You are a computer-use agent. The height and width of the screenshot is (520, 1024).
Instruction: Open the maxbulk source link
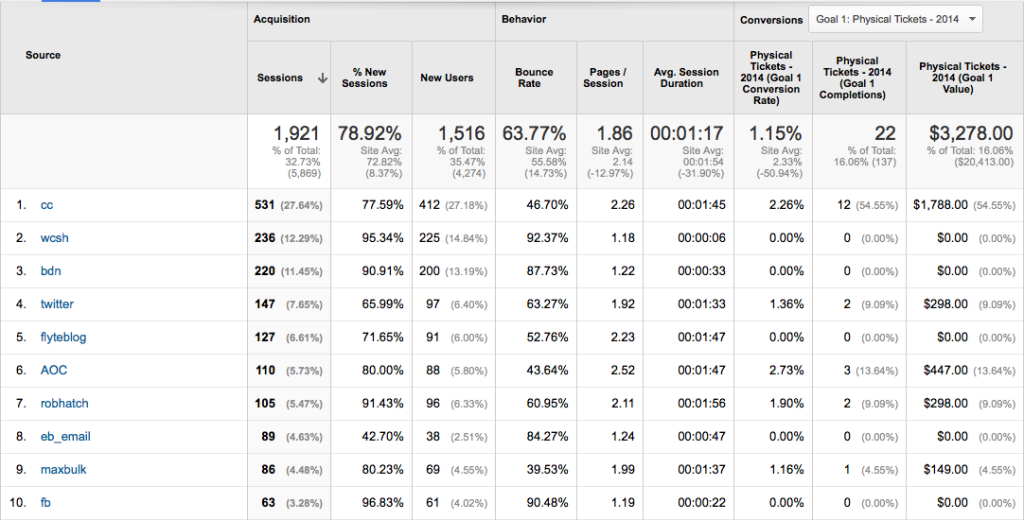[63, 470]
